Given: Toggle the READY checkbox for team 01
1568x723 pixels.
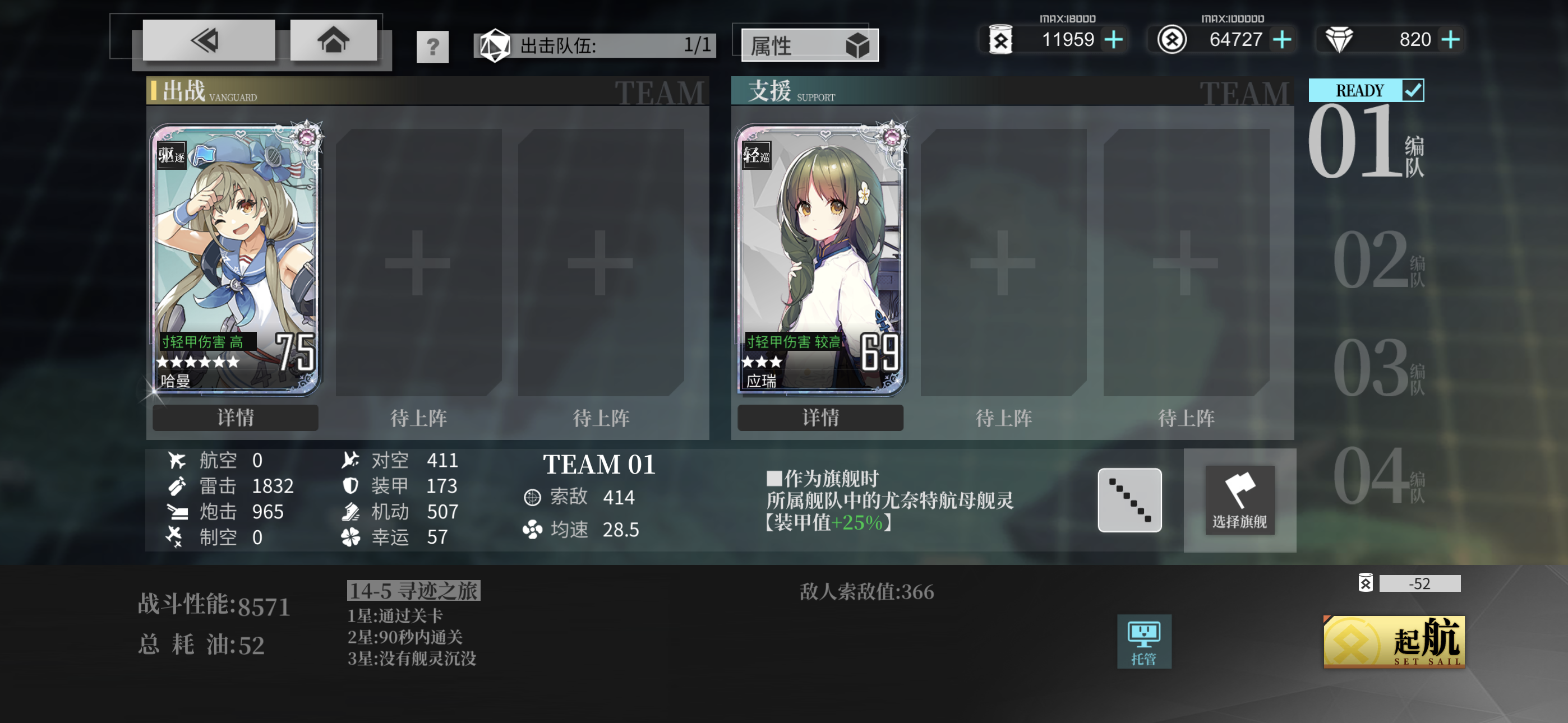Looking at the screenshot, I should pos(1413,90).
